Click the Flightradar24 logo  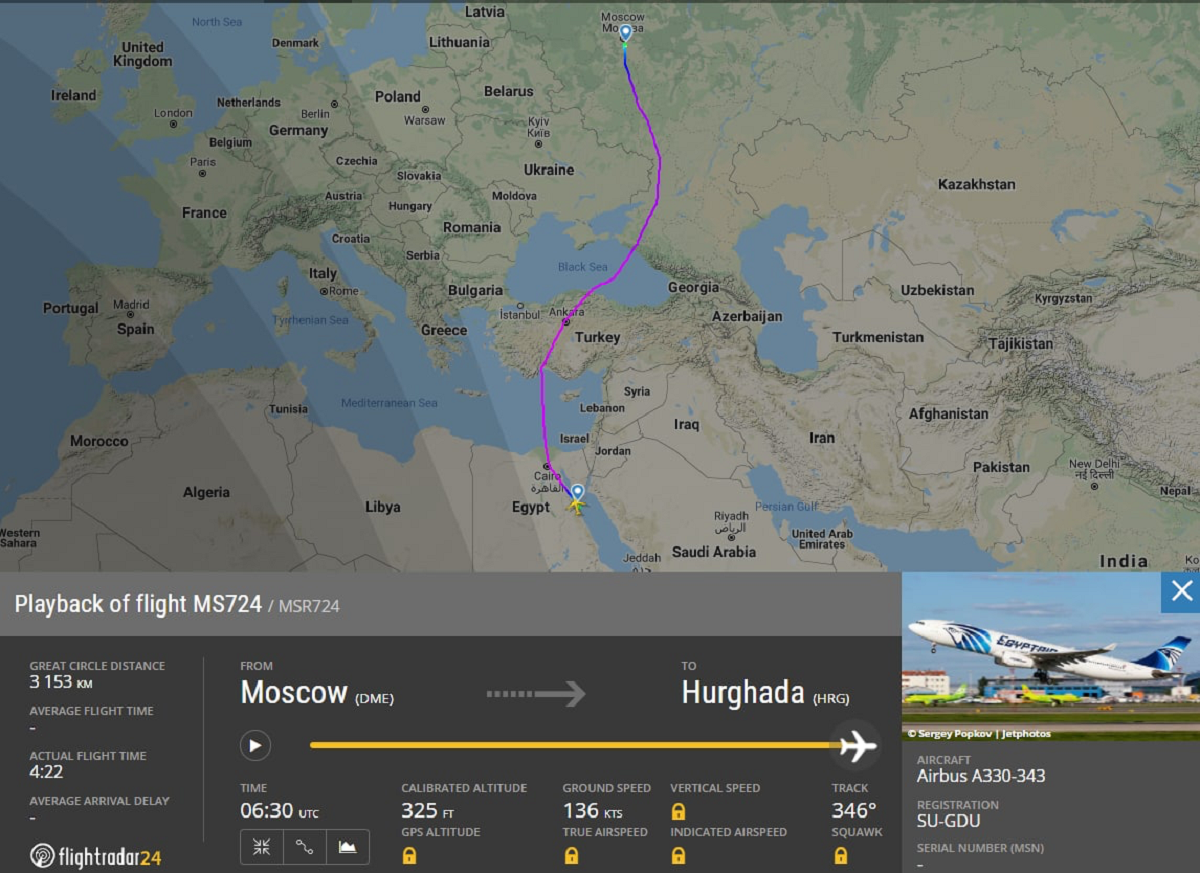point(95,857)
